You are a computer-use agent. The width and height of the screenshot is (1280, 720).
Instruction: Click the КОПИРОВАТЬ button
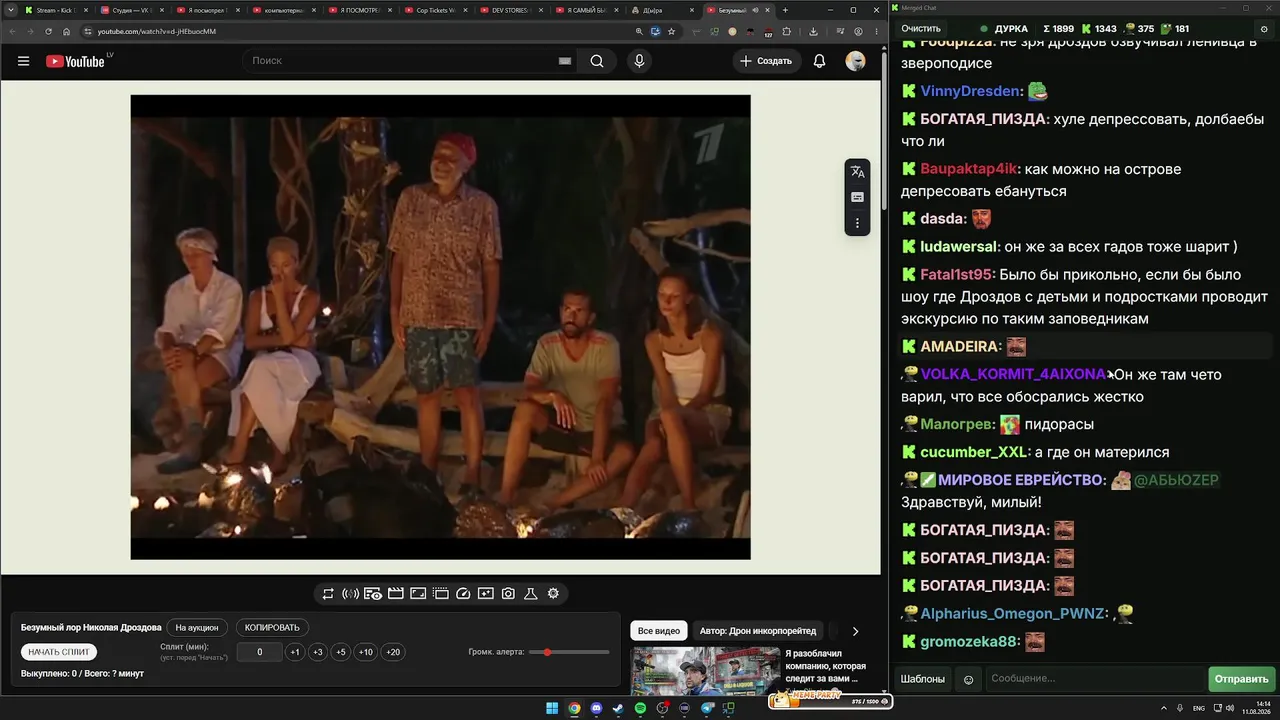click(272, 628)
